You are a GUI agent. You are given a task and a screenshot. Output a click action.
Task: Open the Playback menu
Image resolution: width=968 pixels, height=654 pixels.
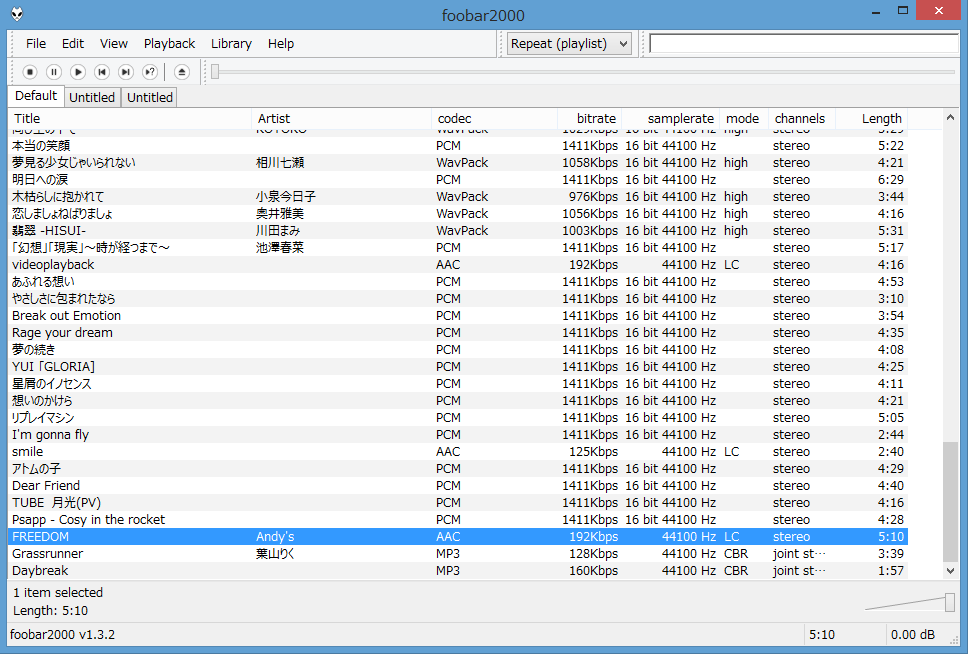point(169,44)
